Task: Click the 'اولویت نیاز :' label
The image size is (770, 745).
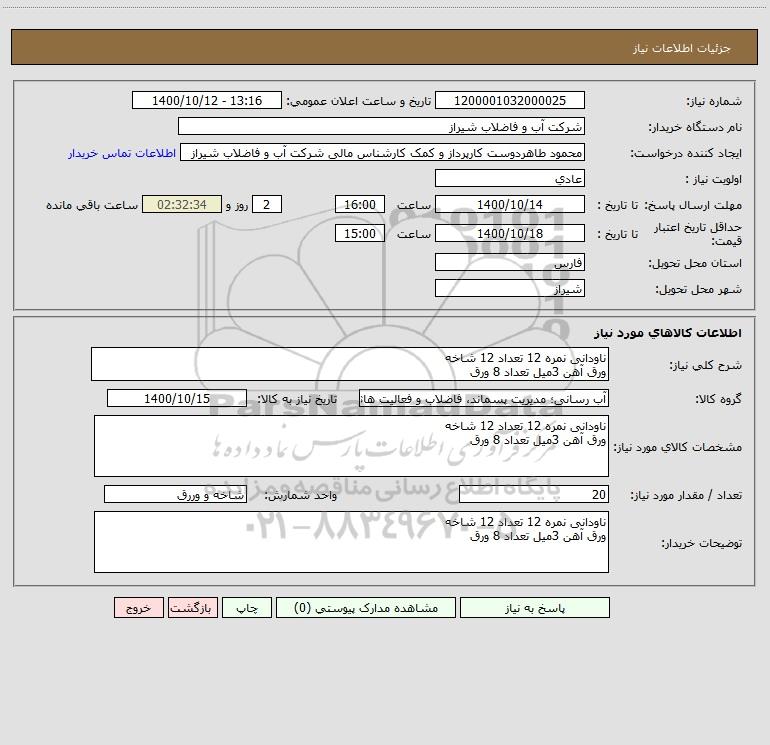Action: point(714,179)
